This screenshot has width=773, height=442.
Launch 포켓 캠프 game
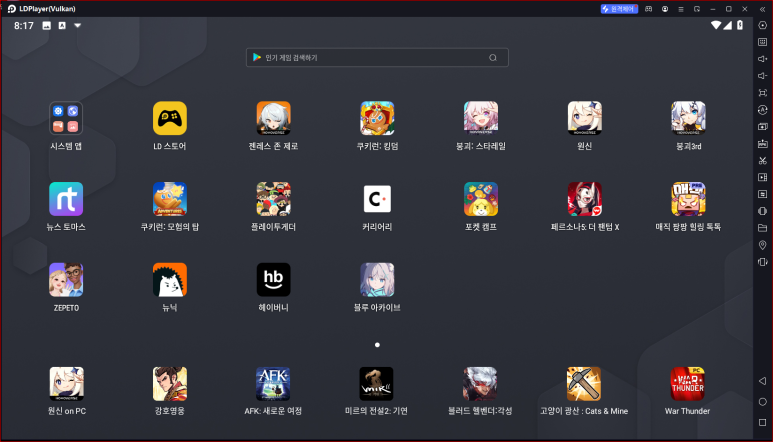pos(481,199)
